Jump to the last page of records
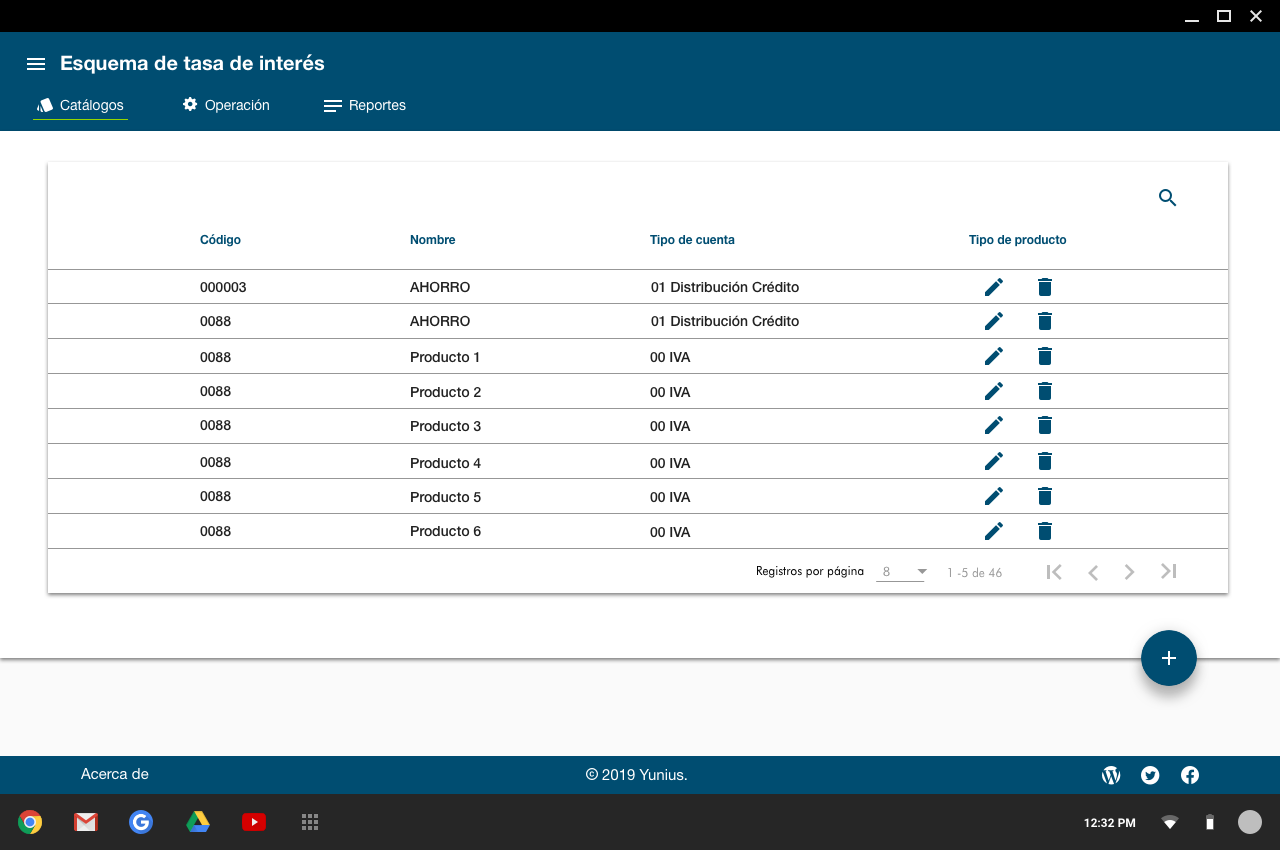 click(x=1168, y=572)
